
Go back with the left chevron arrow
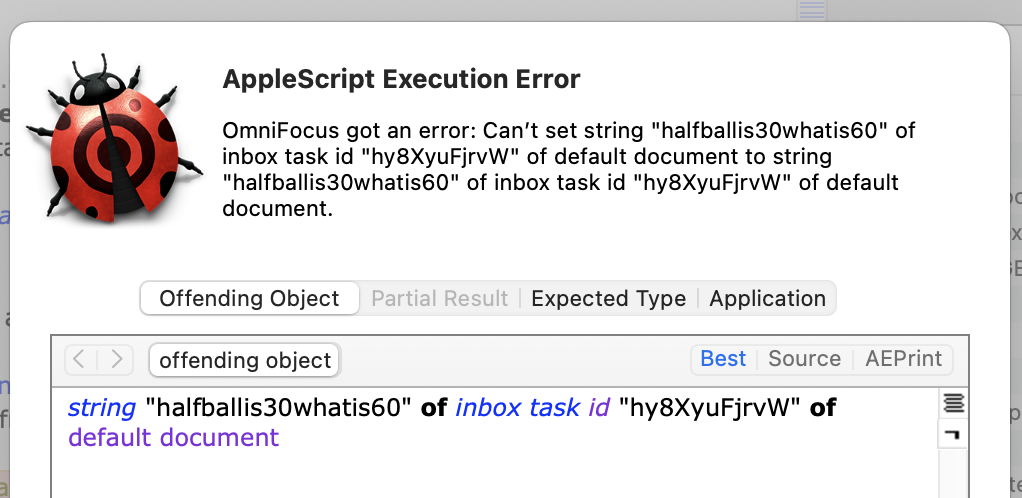pos(80,359)
